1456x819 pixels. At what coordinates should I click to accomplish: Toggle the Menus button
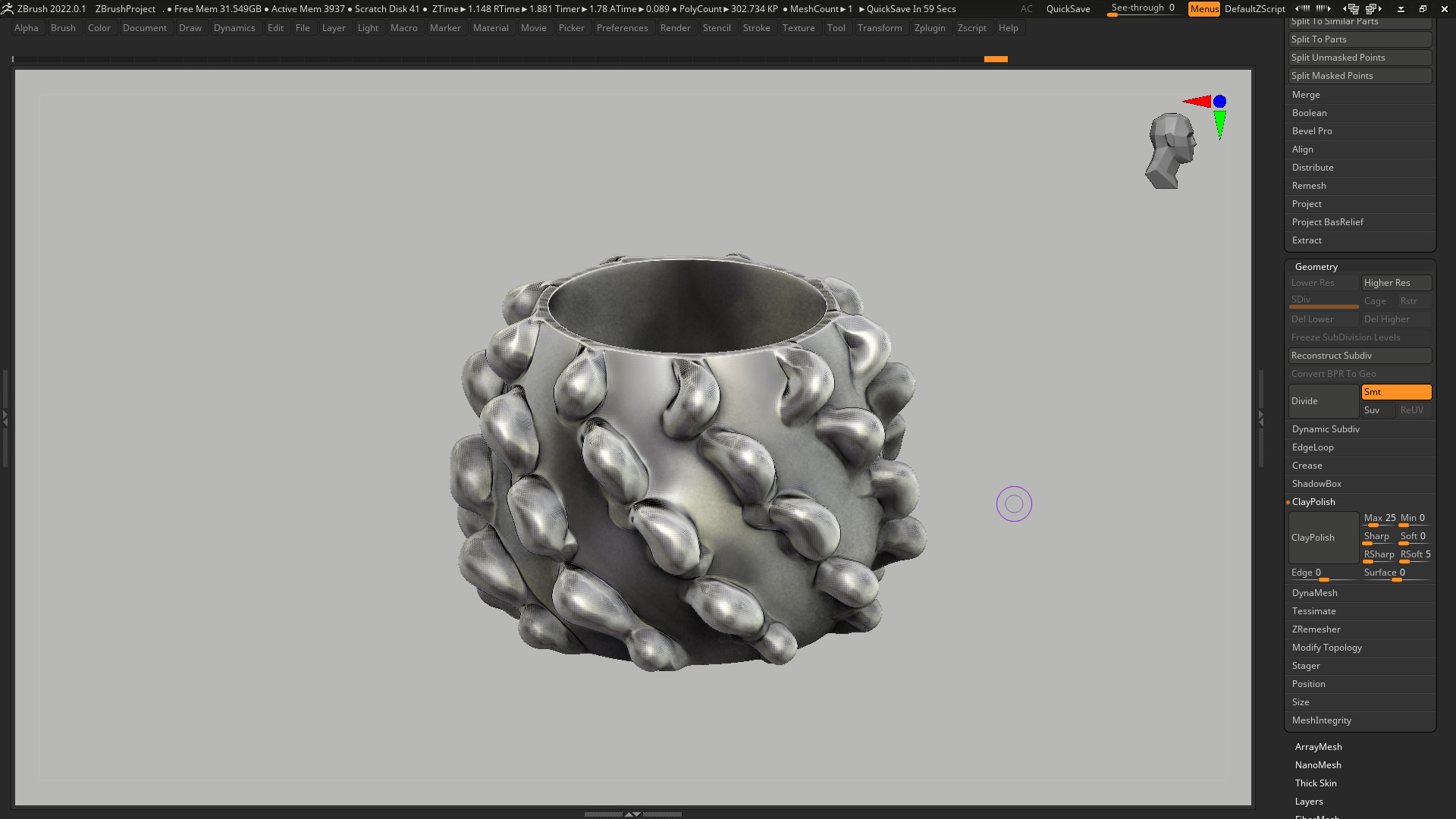click(1203, 9)
